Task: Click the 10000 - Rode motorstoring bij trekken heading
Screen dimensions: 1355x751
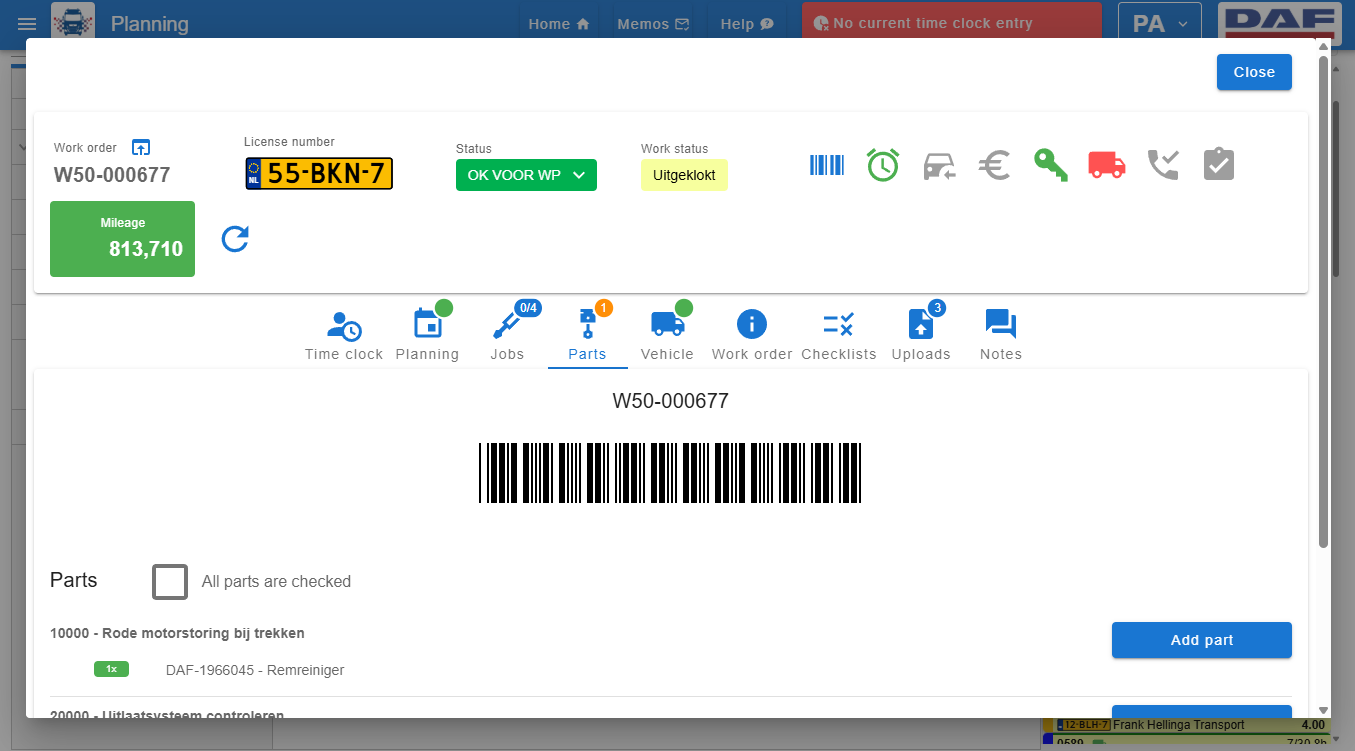Action: click(x=177, y=633)
